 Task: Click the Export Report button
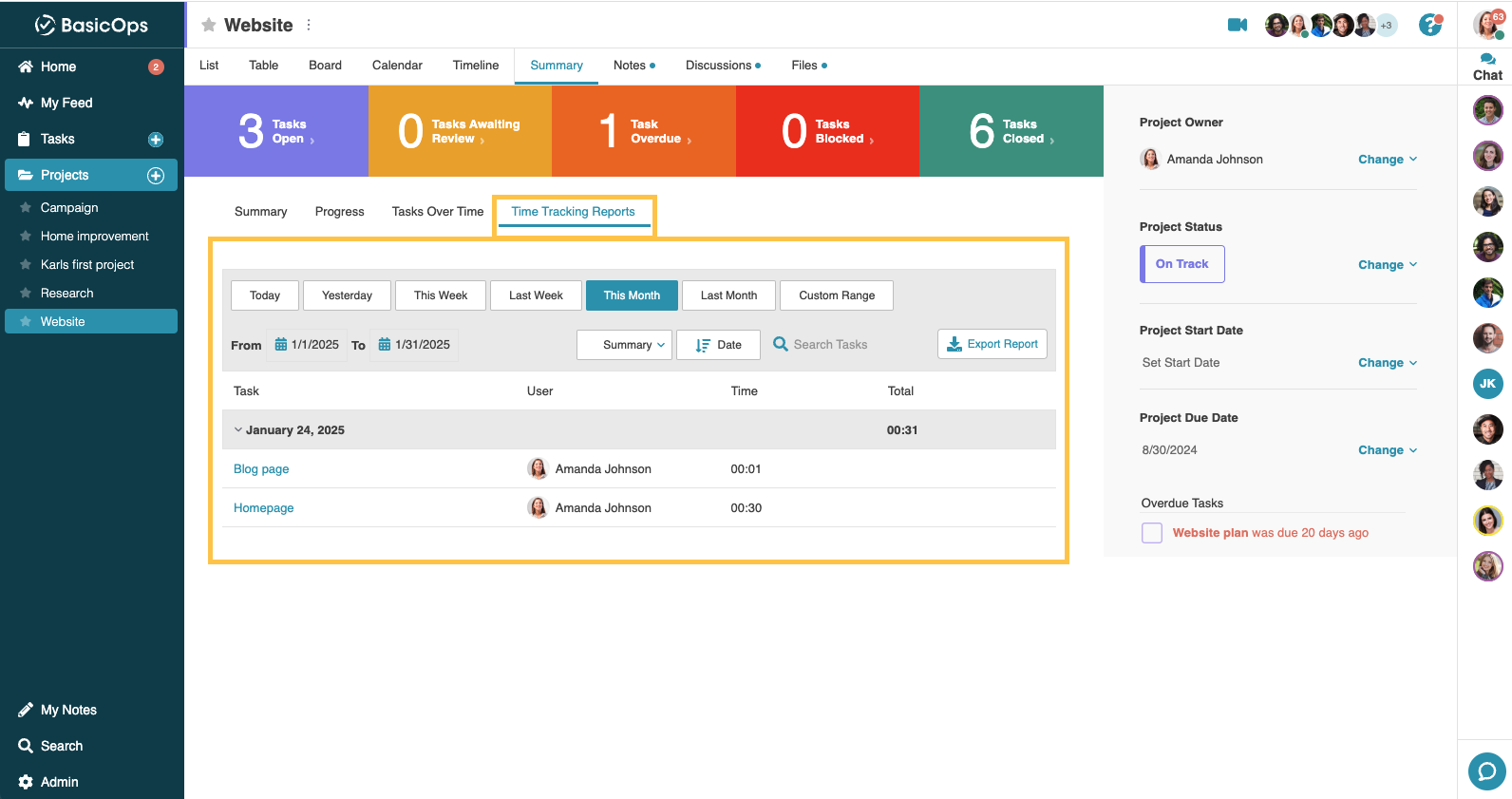[992, 344]
